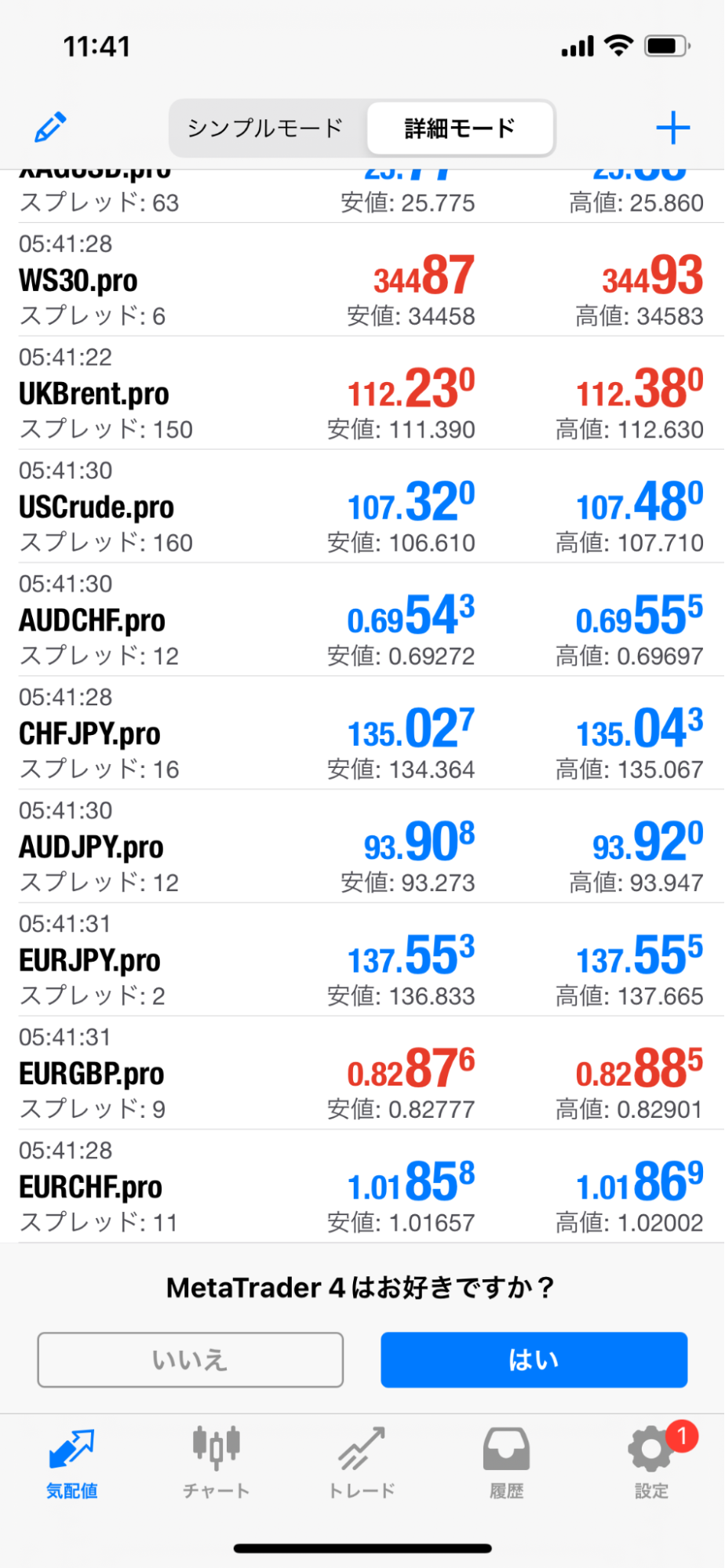Viewport: 725px width, 1568px height.
Task: Tap the plus icon to add symbol
Action: click(672, 128)
